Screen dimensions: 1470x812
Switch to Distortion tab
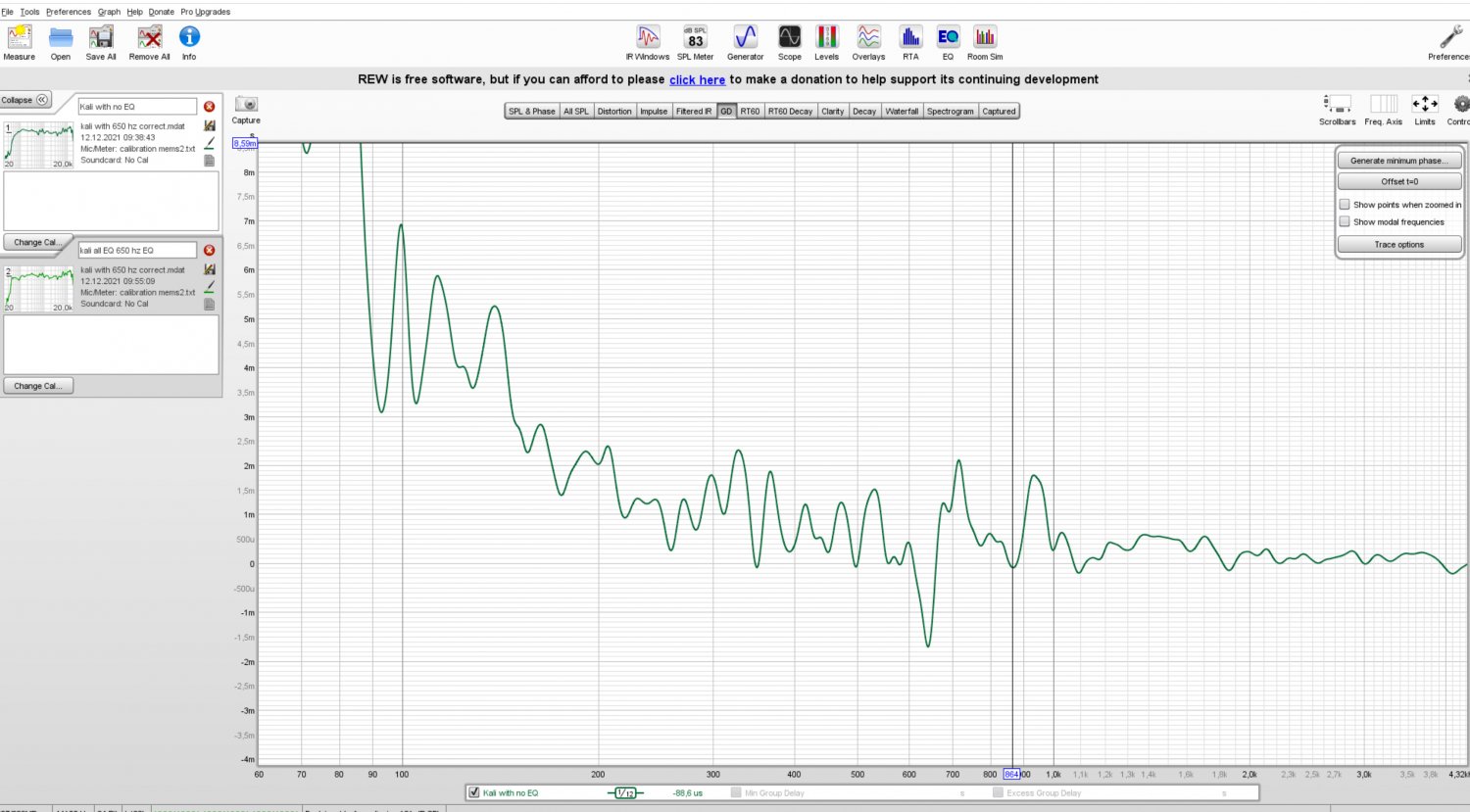click(614, 111)
